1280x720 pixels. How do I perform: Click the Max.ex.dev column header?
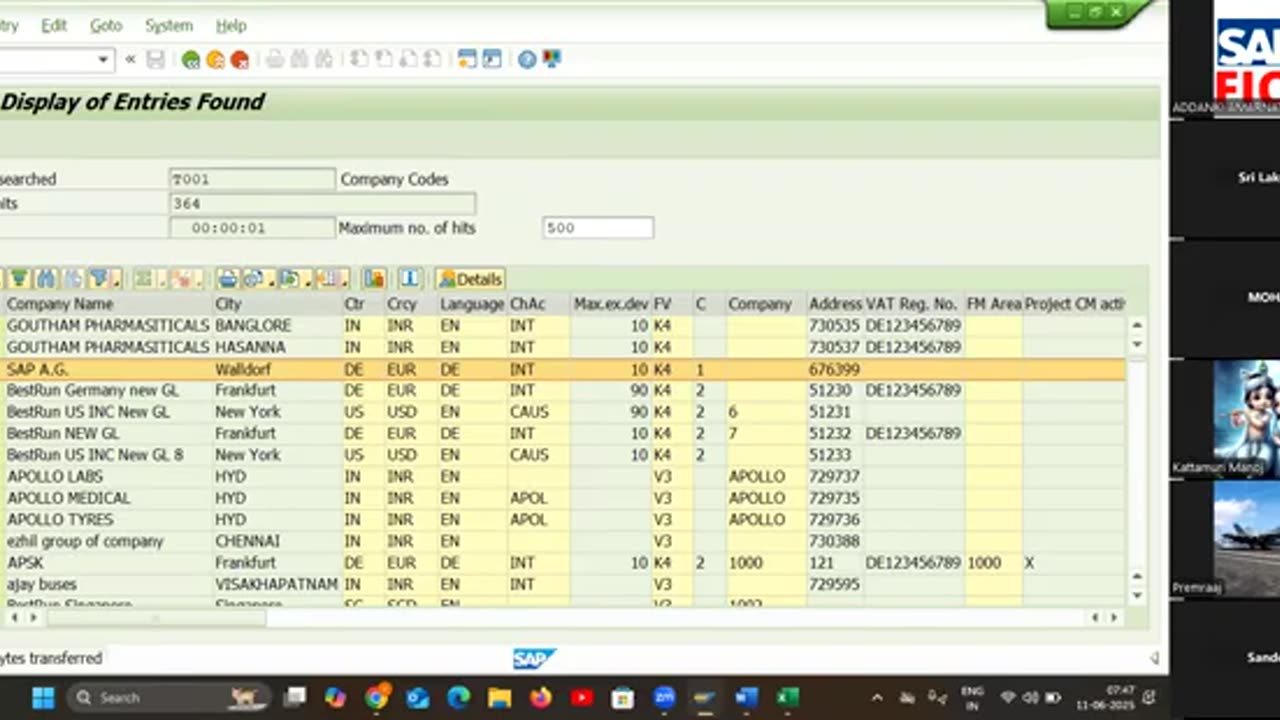[x=611, y=304]
